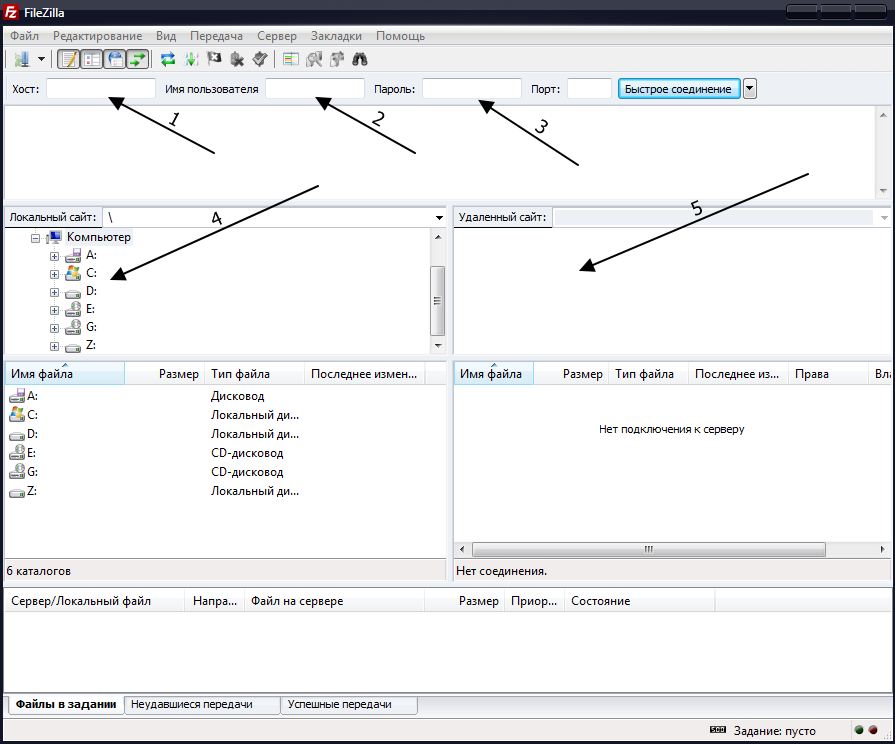Screen dimensions: 895x744
Task: Refresh the file and folder lists
Action: (x=168, y=59)
